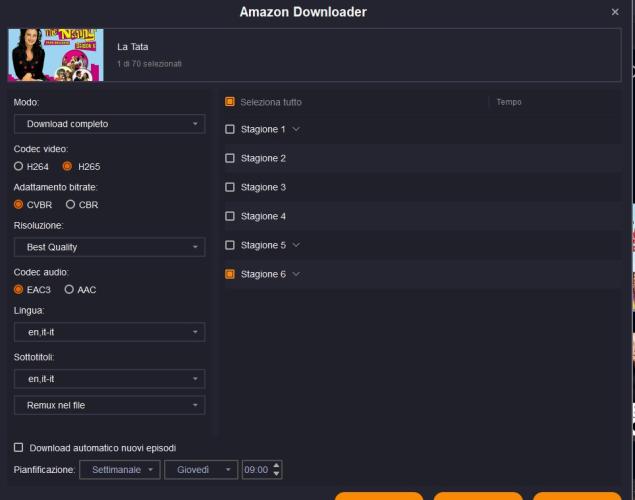Open the Settimanale schedule dropdown
Viewport: 635px width, 500px height.
click(120, 470)
